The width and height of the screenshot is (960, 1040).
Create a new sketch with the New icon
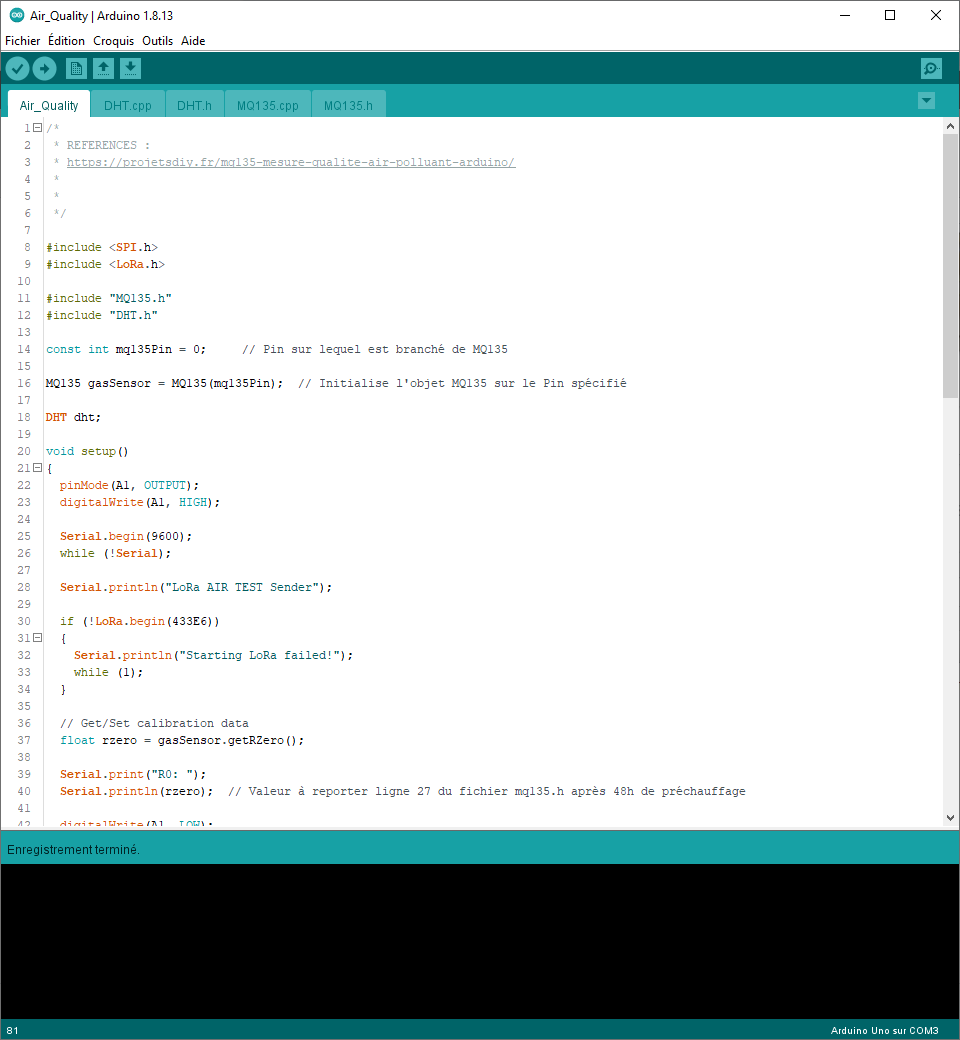point(76,68)
